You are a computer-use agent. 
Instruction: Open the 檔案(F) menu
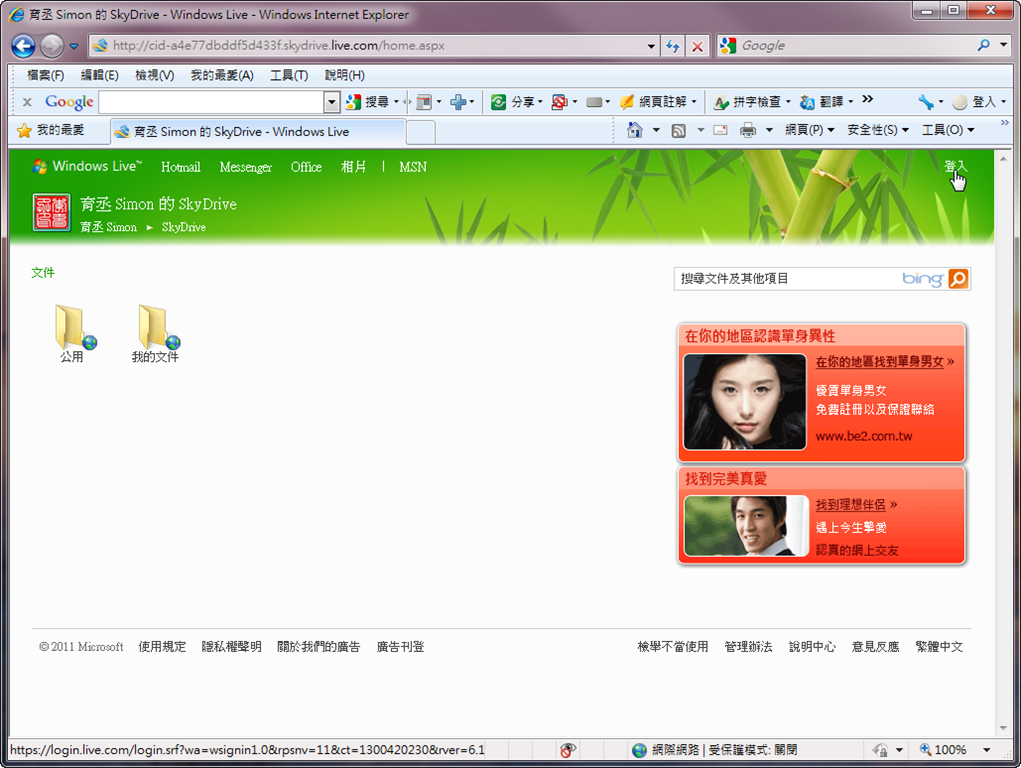pos(46,75)
